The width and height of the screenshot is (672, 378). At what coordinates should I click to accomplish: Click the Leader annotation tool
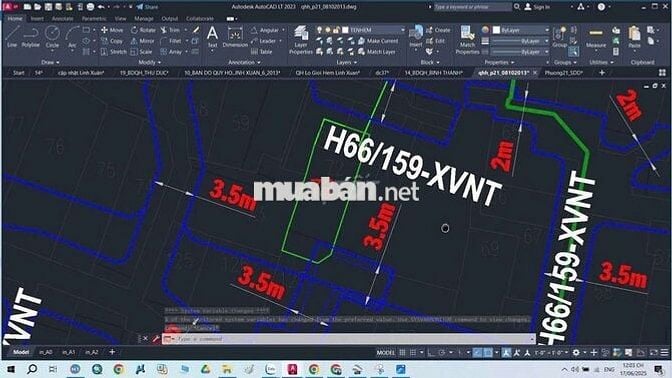(x=264, y=41)
